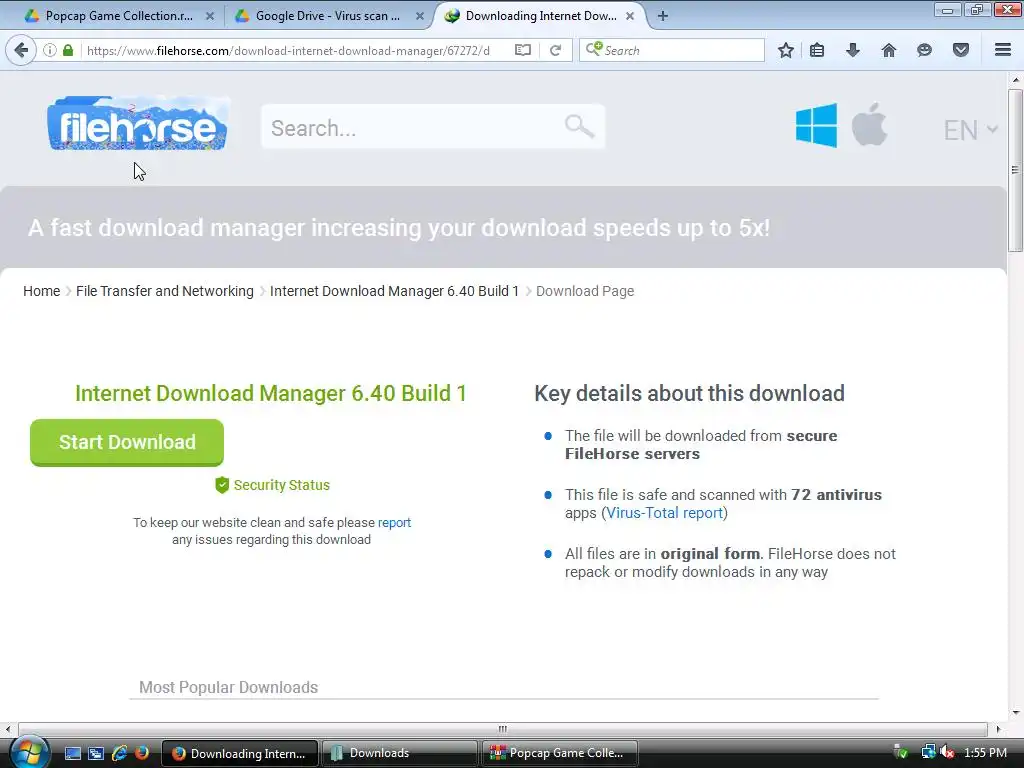Select Downloading Intern... taskbar button
Image resolution: width=1024 pixels, height=768 pixels.
(x=240, y=753)
